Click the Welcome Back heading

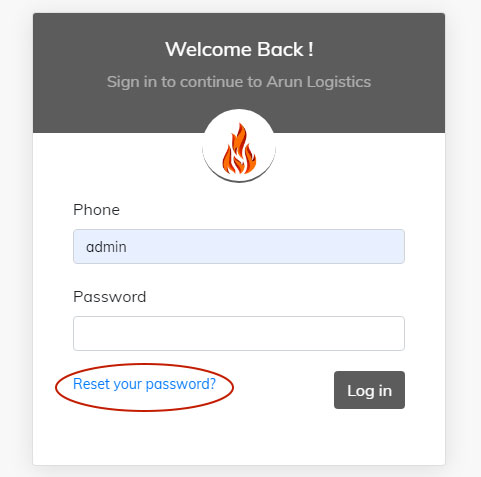[239, 49]
